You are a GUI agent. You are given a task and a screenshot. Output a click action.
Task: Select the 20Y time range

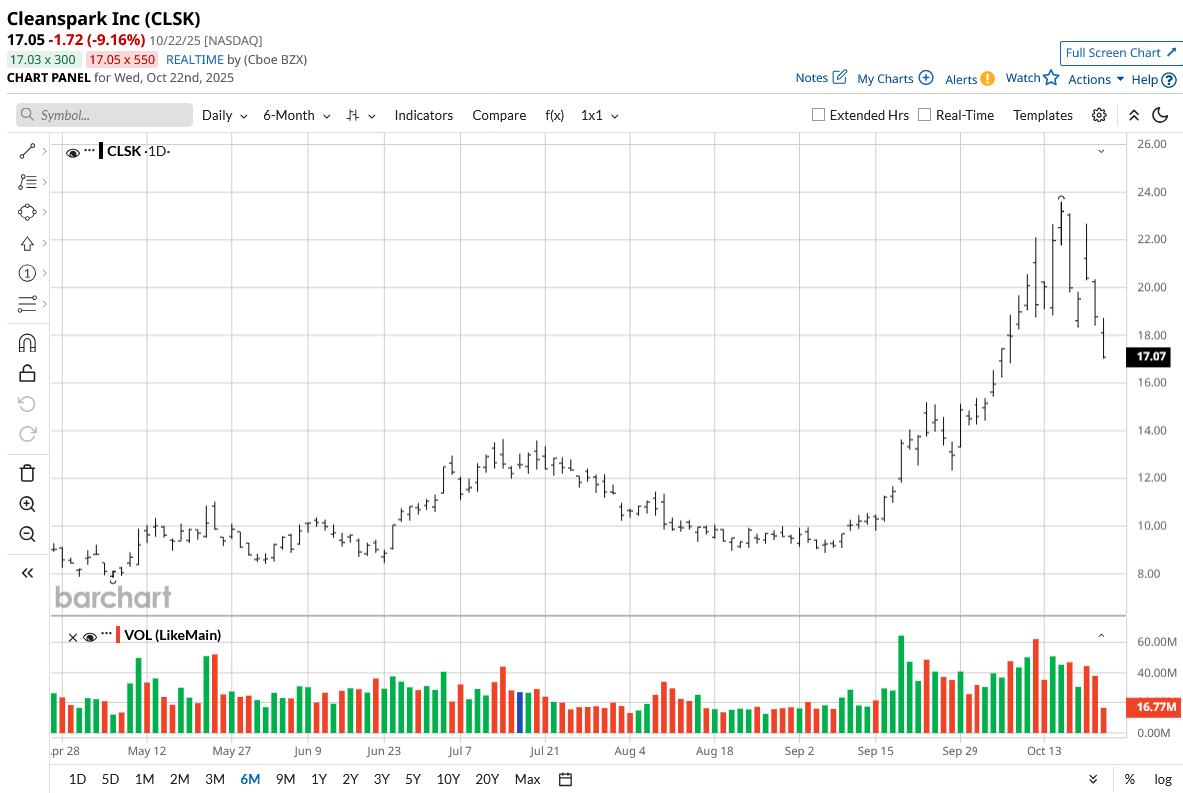click(487, 779)
